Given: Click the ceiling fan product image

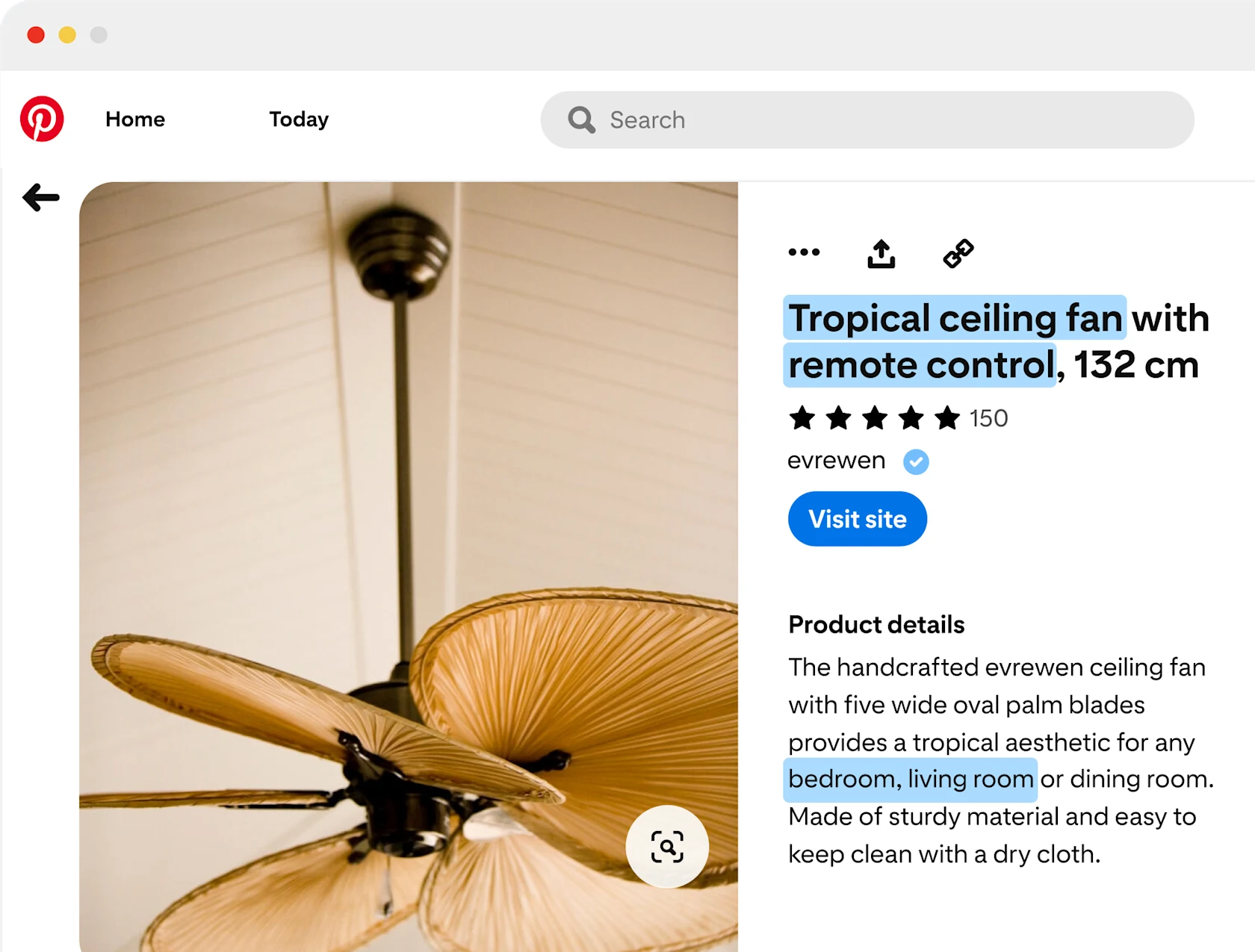Looking at the screenshot, I should point(409,567).
